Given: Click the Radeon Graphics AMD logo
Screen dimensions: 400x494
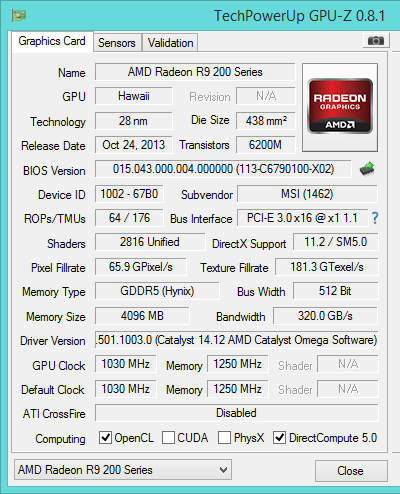Looking at the screenshot, I should pyautogui.click(x=340, y=107).
